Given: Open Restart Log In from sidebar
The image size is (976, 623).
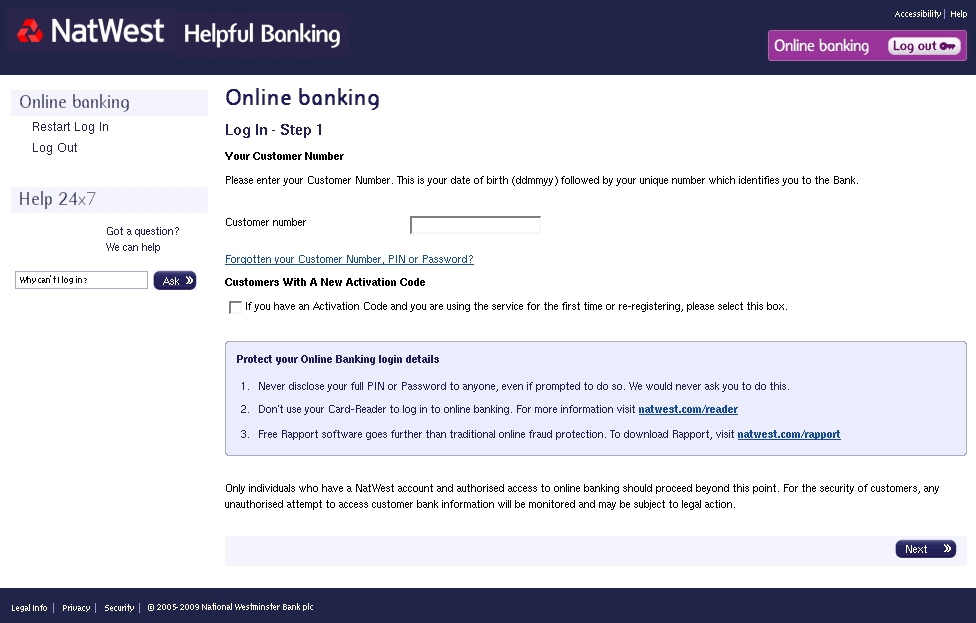Looking at the screenshot, I should coord(70,127).
